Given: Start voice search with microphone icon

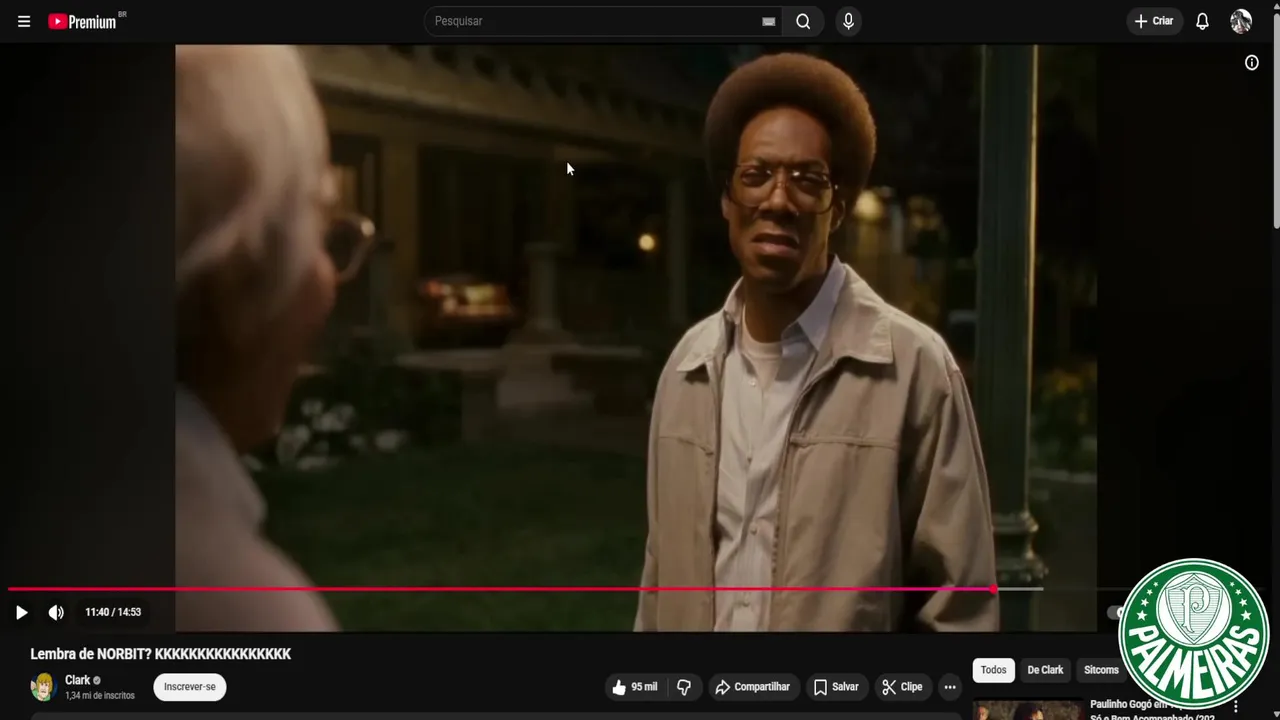Looking at the screenshot, I should 848,21.
